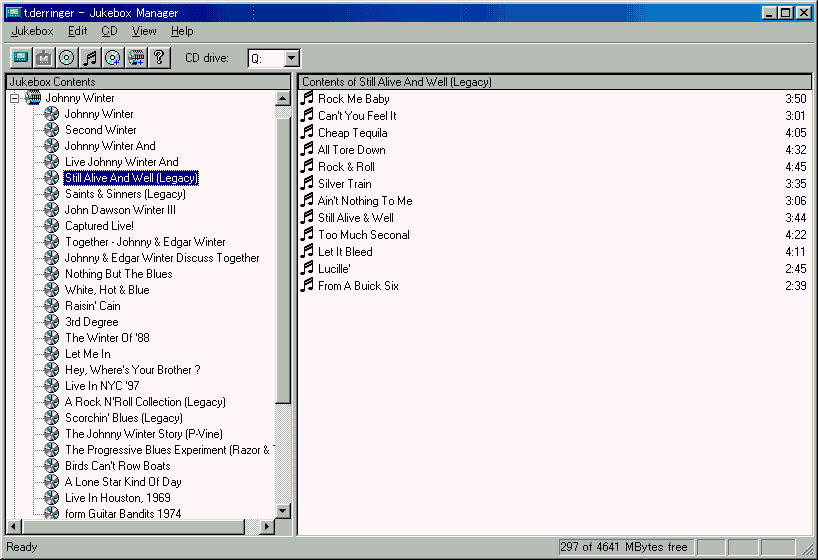
Task: Click the green display panel toolbar icon
Action: pos(21,58)
